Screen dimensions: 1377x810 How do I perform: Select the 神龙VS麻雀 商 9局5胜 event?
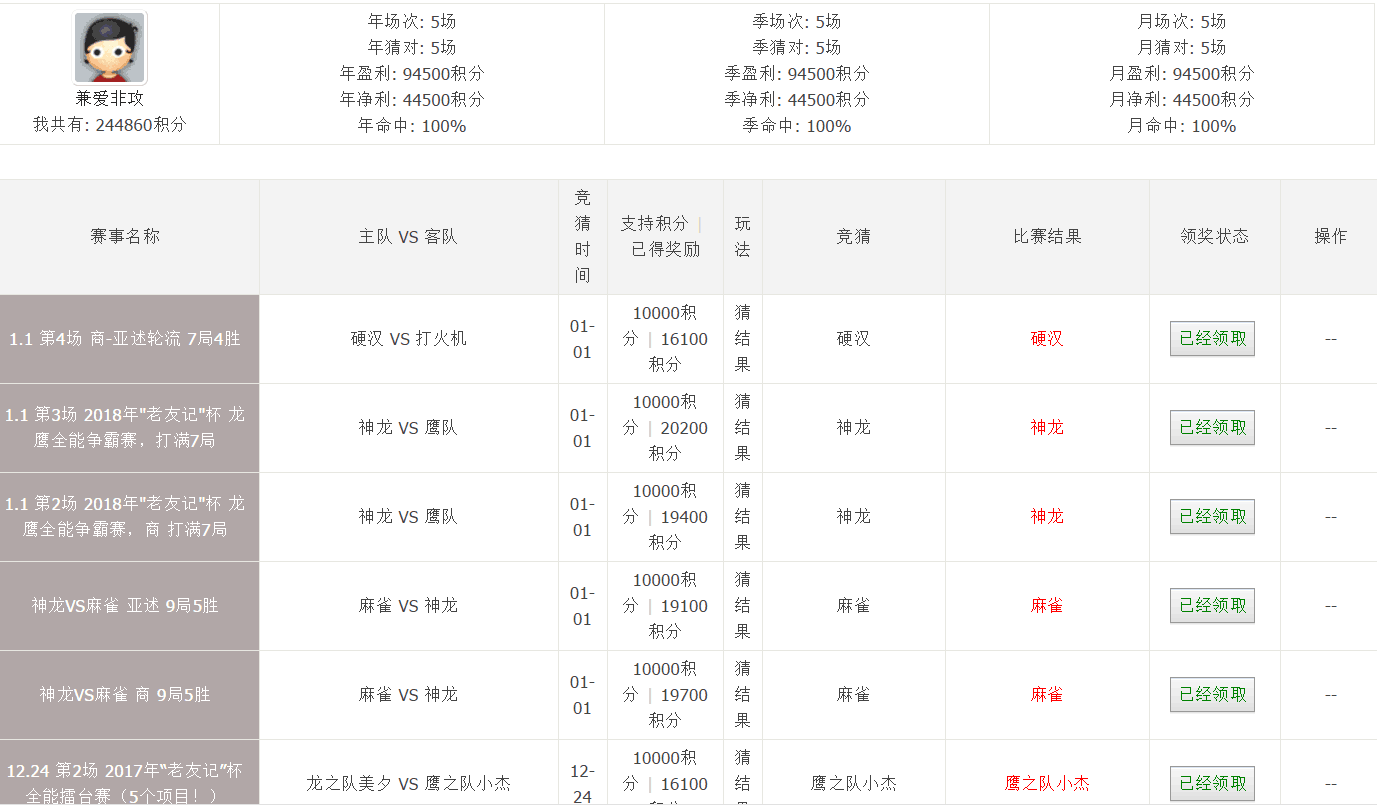(x=125, y=695)
